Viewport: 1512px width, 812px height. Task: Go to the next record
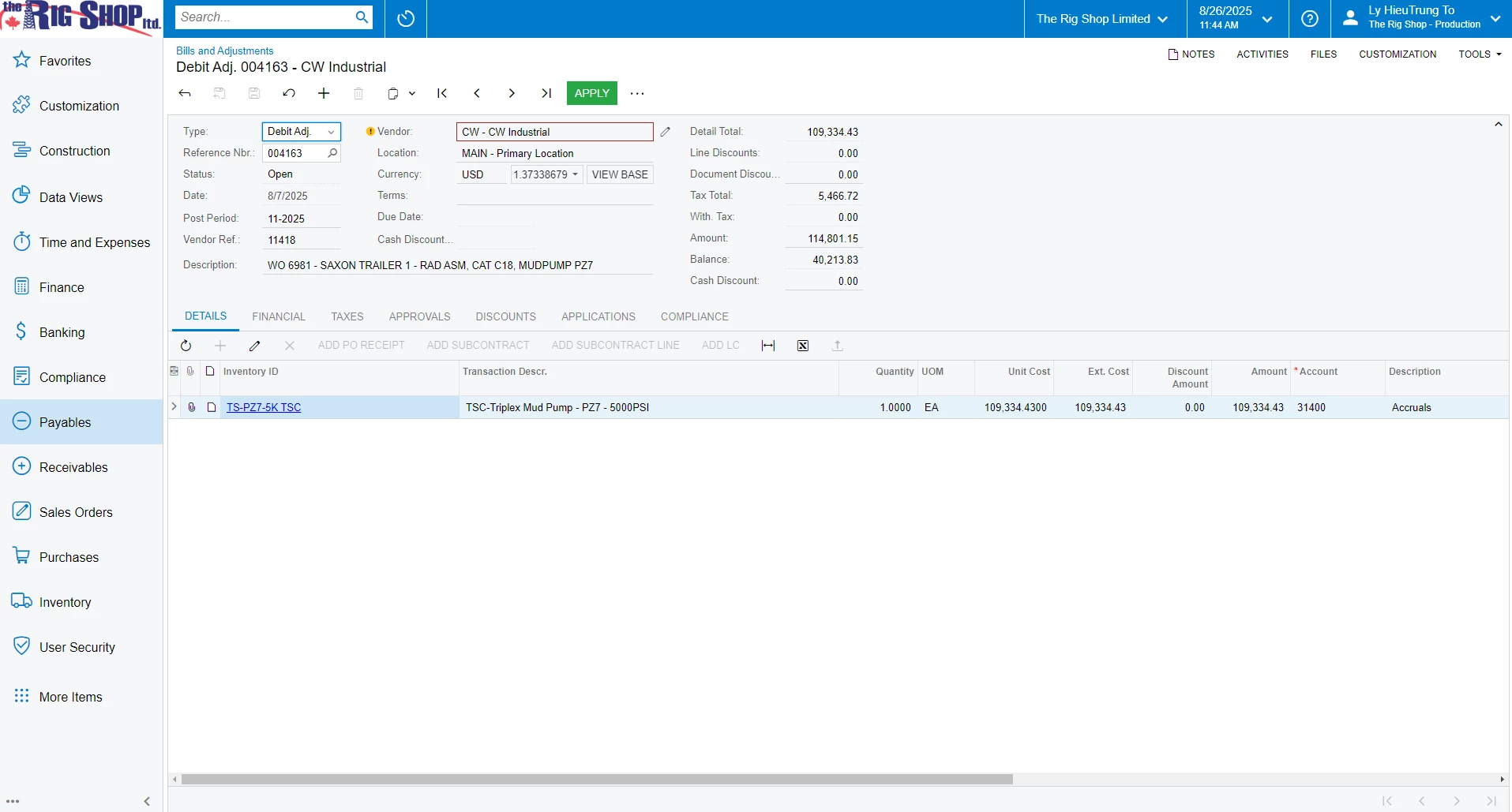pyautogui.click(x=512, y=93)
